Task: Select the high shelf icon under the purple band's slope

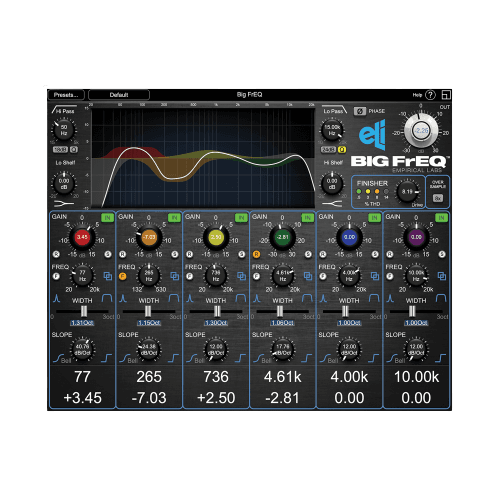Action: tap(441, 358)
